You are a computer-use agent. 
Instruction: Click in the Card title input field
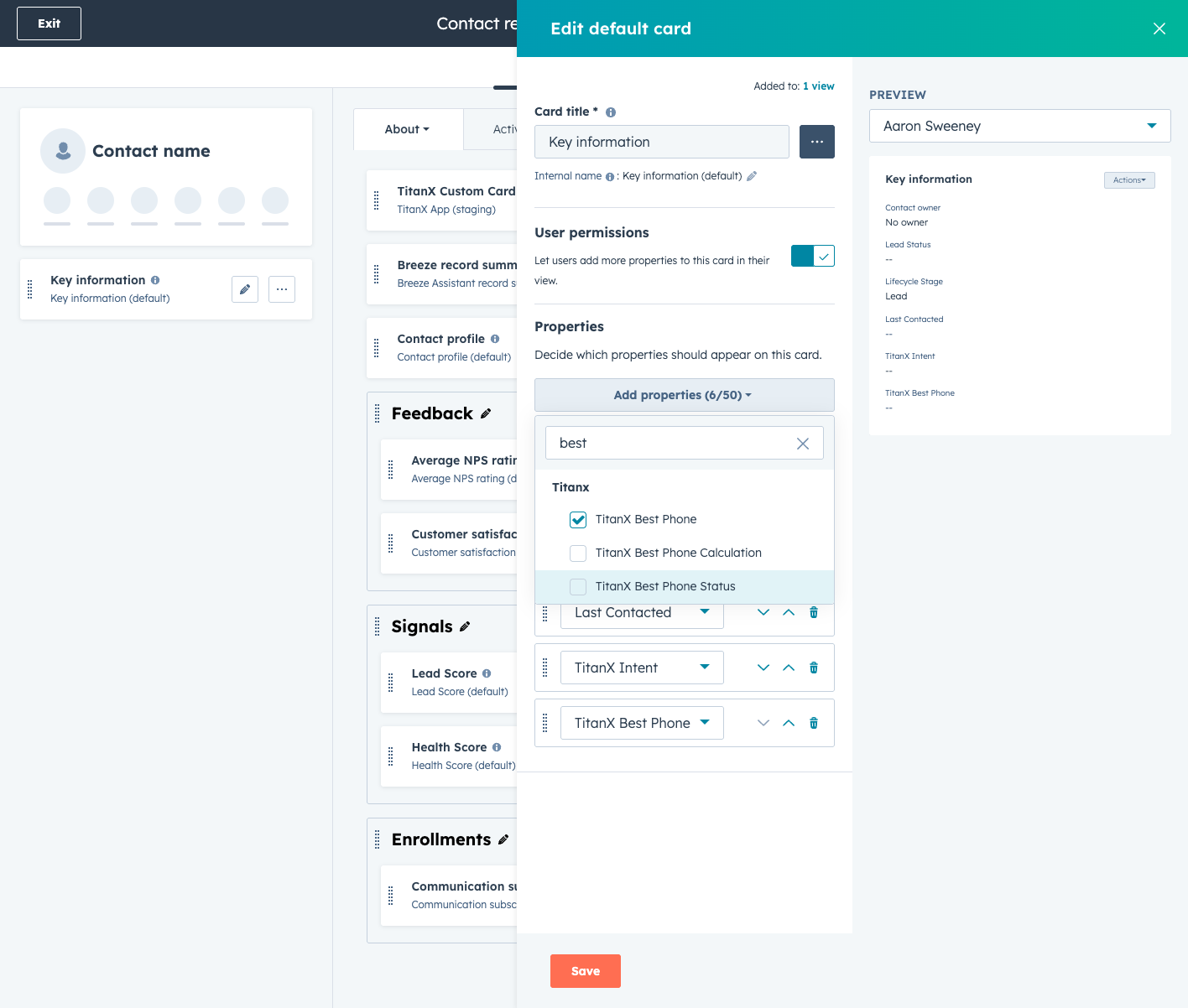(662, 142)
